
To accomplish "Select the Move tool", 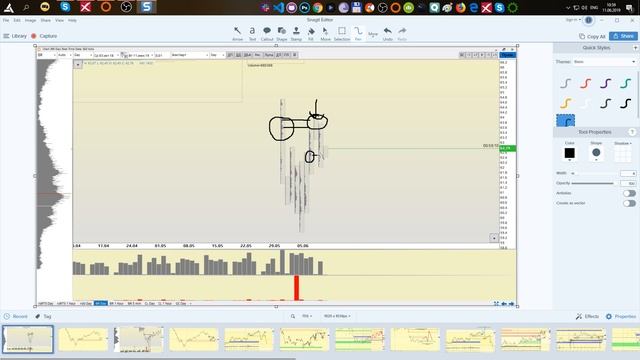I will tap(325, 33).
